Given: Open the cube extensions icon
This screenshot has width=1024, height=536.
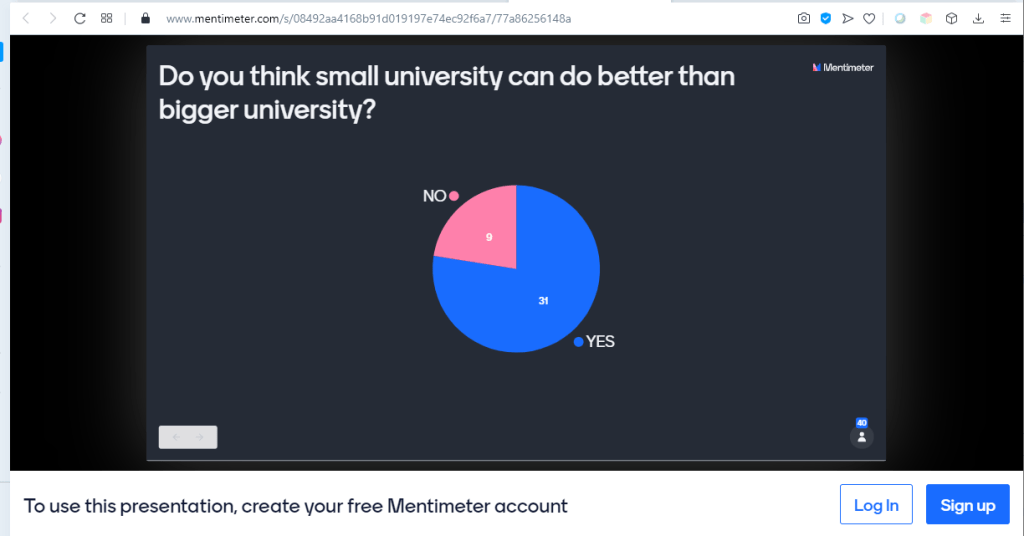Looking at the screenshot, I should pyautogui.click(x=952, y=18).
